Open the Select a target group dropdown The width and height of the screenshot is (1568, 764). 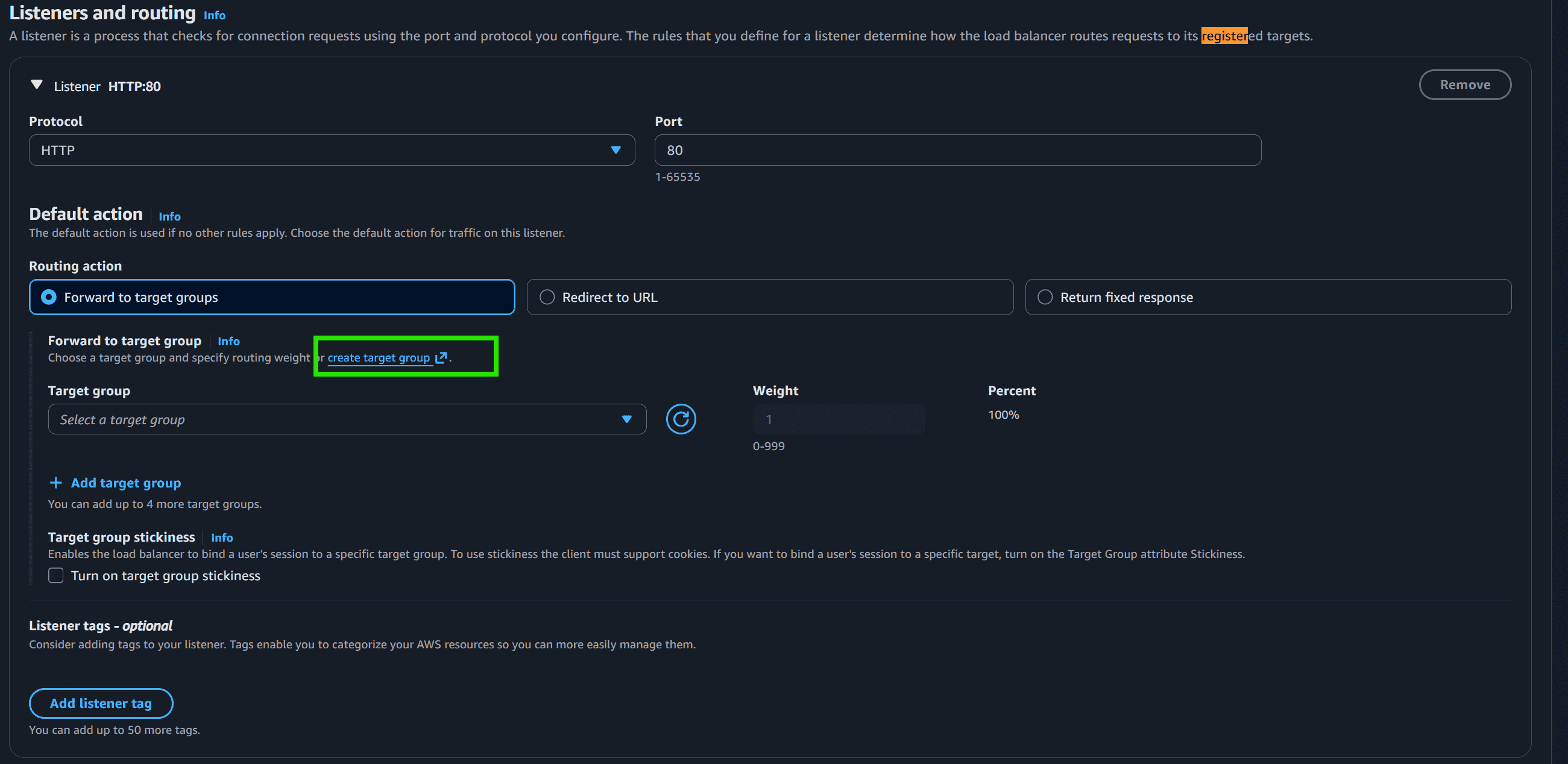(x=347, y=419)
